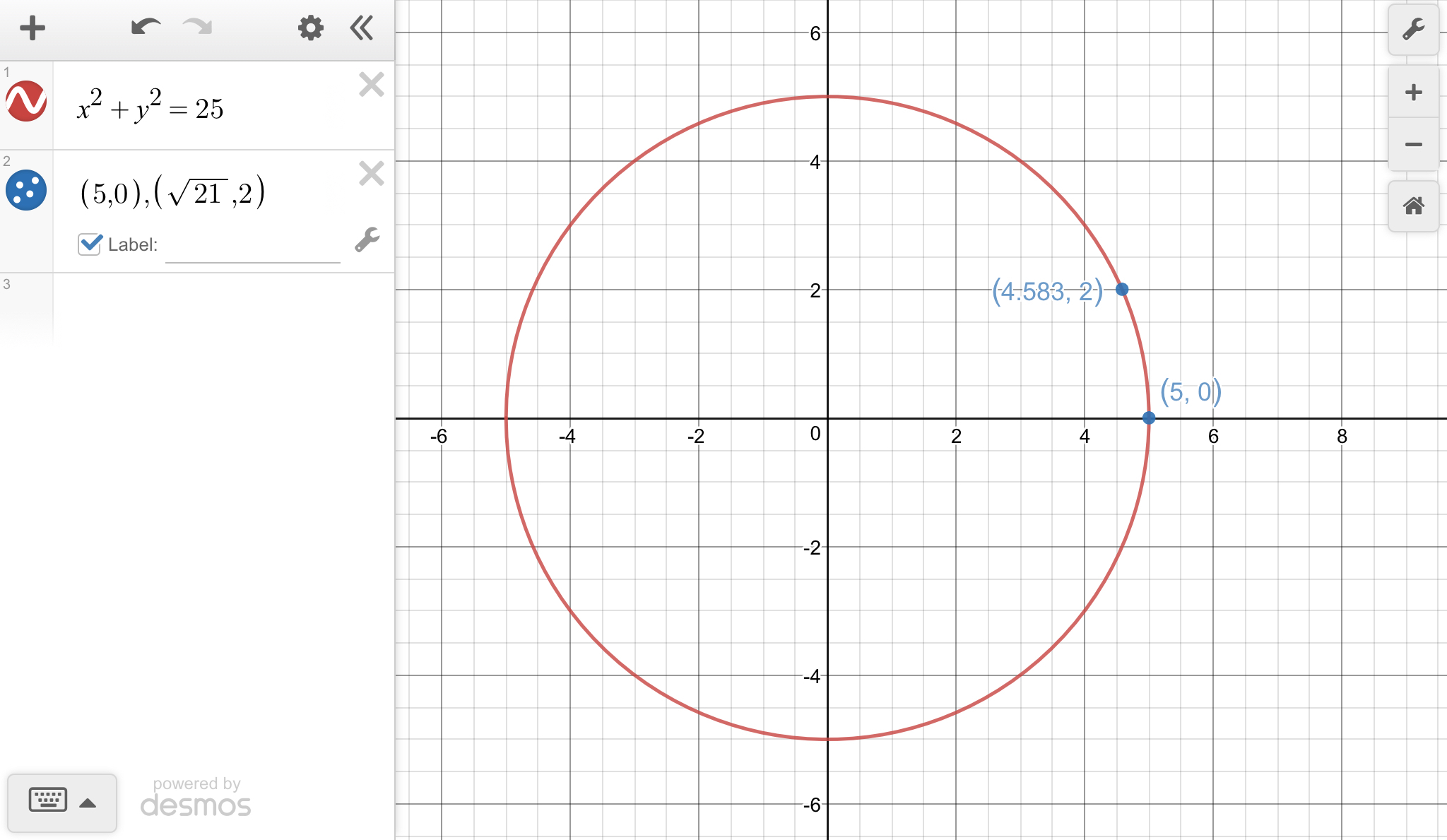1447x840 pixels.
Task: Click the add item plus icon
Action: [x=32, y=28]
